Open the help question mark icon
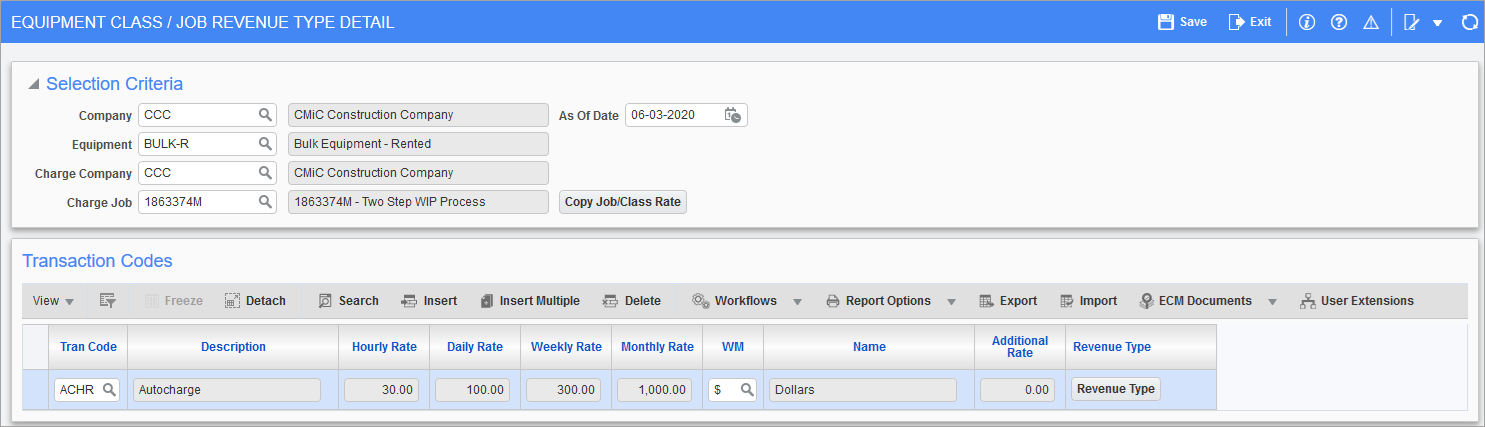This screenshot has width=1485, height=427. 1339,22
